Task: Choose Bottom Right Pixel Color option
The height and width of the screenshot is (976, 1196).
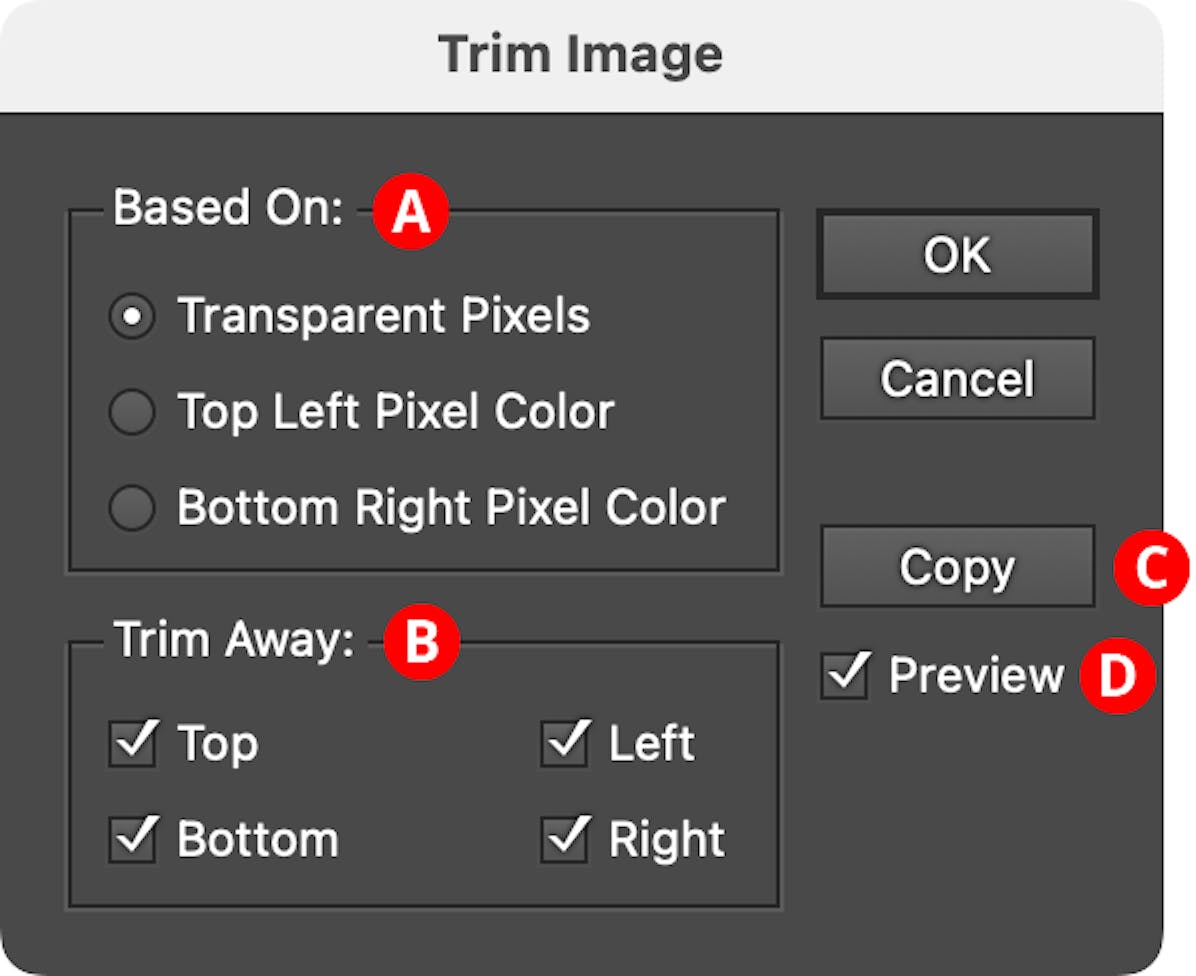Action: 132,508
